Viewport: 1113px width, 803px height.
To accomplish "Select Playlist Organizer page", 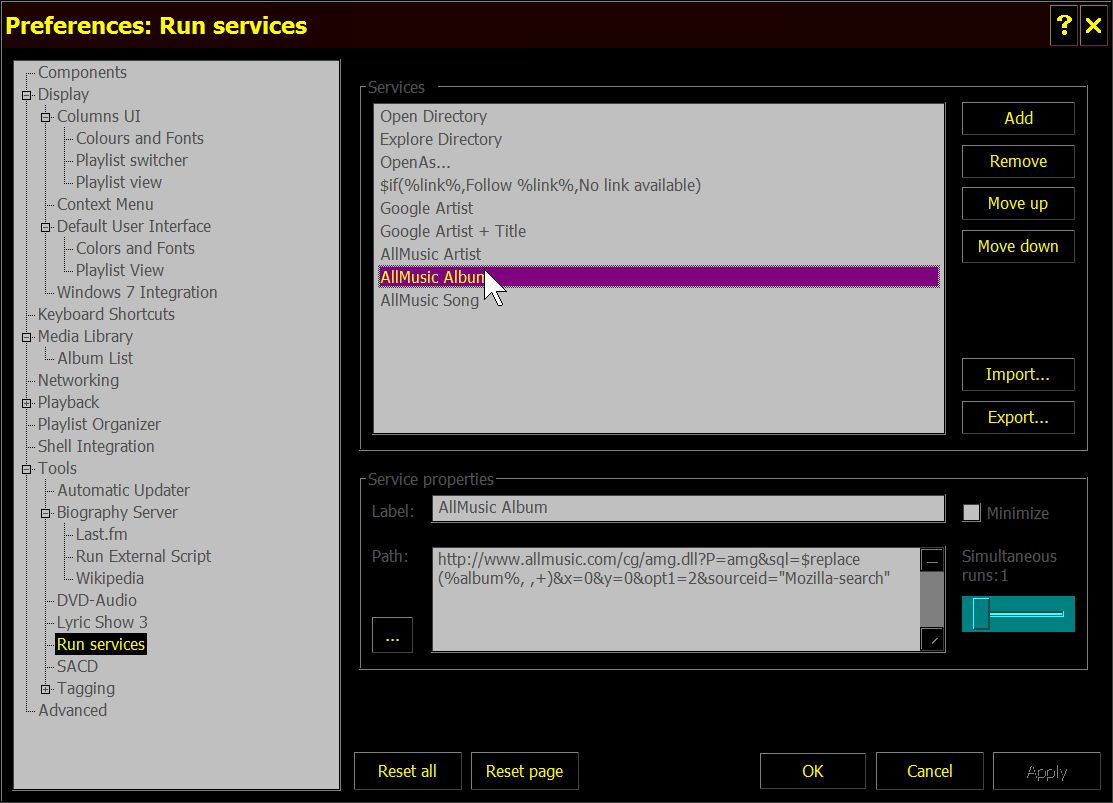I will [x=99, y=425].
